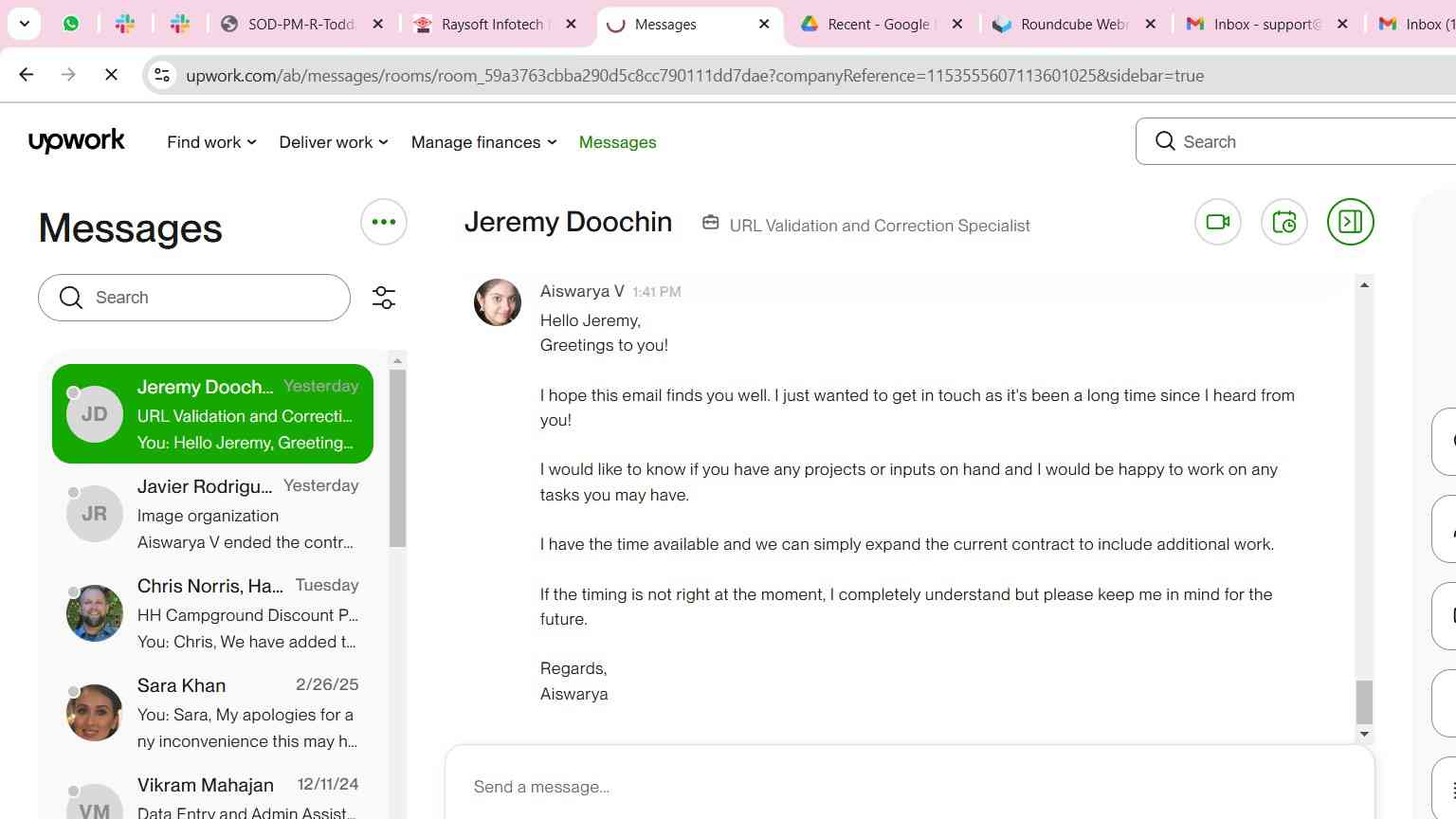Schedule a meeting with calendar icon
This screenshot has height=819, width=1456.
[1284, 222]
